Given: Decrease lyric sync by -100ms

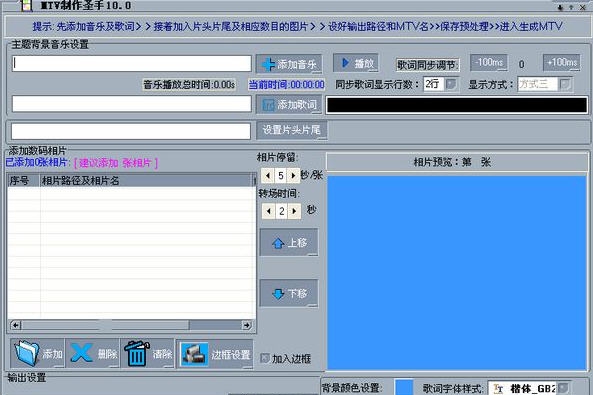Looking at the screenshot, I should (x=489, y=62).
